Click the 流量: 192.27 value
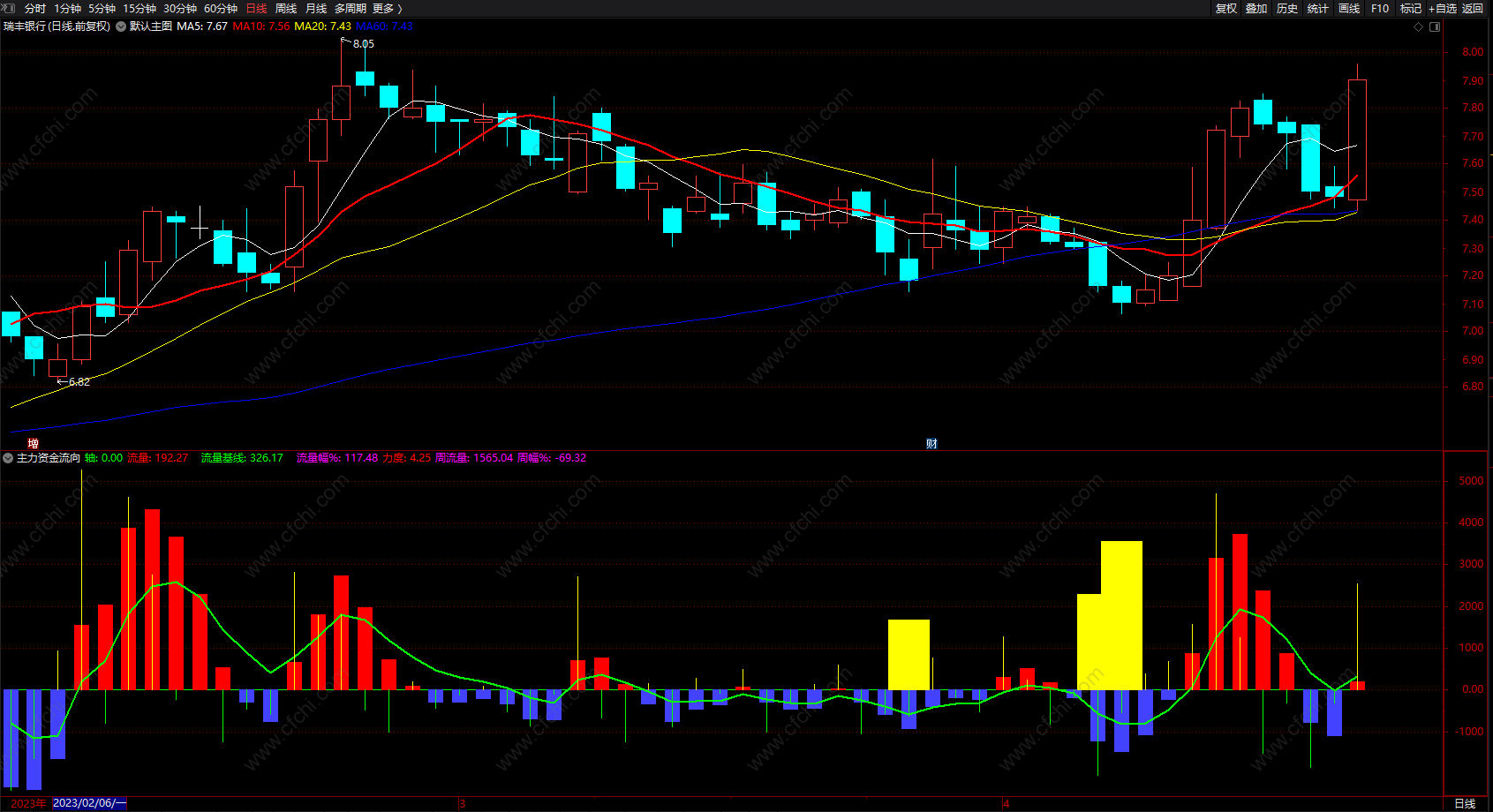The height and width of the screenshot is (812, 1493). pyautogui.click(x=157, y=458)
